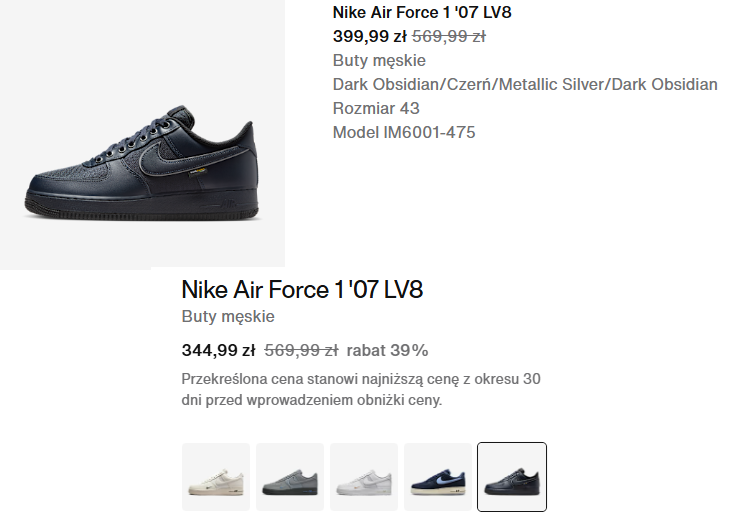Click the crossed-out 569,99 zł price at top
Image resolution: width=729 pixels, height=512 pixels.
coord(449,37)
